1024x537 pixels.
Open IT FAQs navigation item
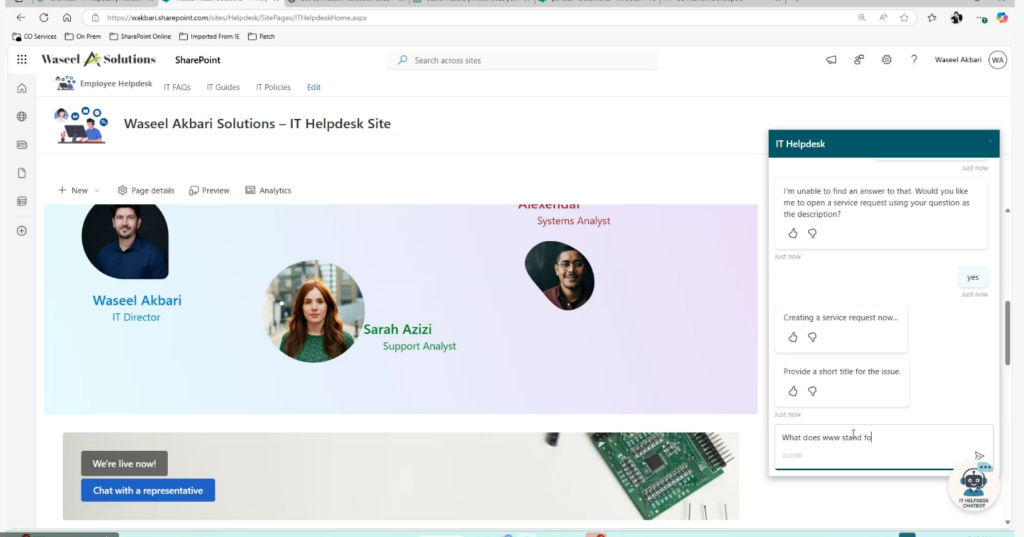(x=177, y=87)
